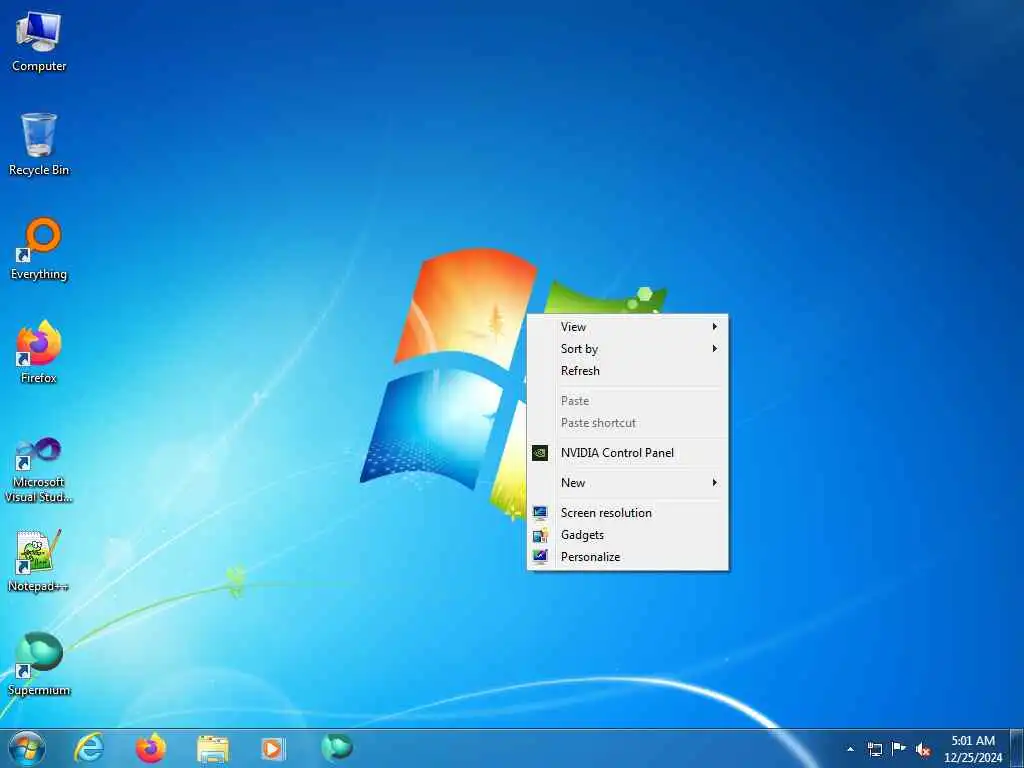Click the Screen resolution monitor icon
1024x768 pixels.
pos(540,513)
